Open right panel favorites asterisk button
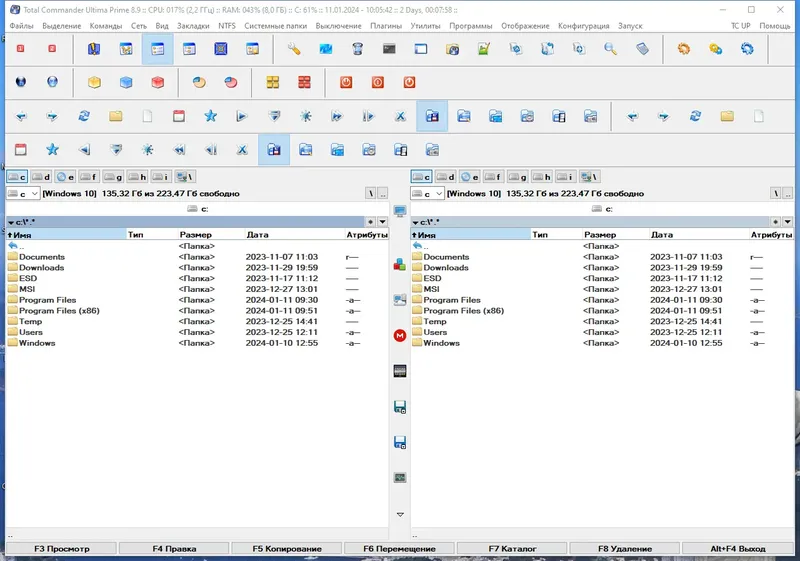Screen dimensions: 800x561 click(x=776, y=222)
